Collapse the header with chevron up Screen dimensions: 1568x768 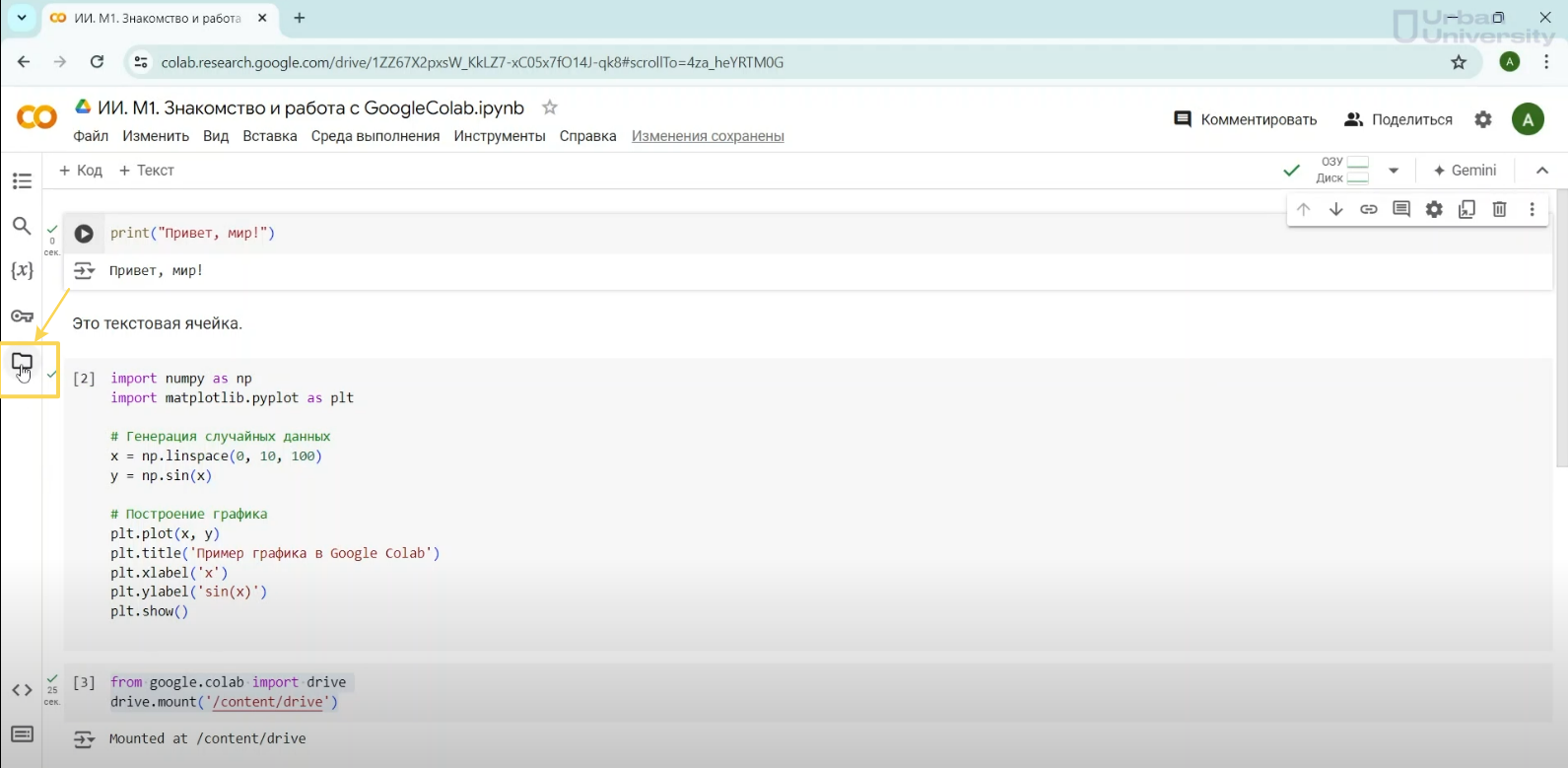click(x=1542, y=171)
